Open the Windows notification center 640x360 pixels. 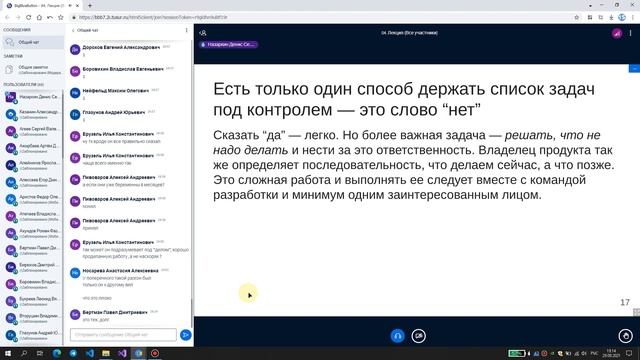click(x=629, y=353)
